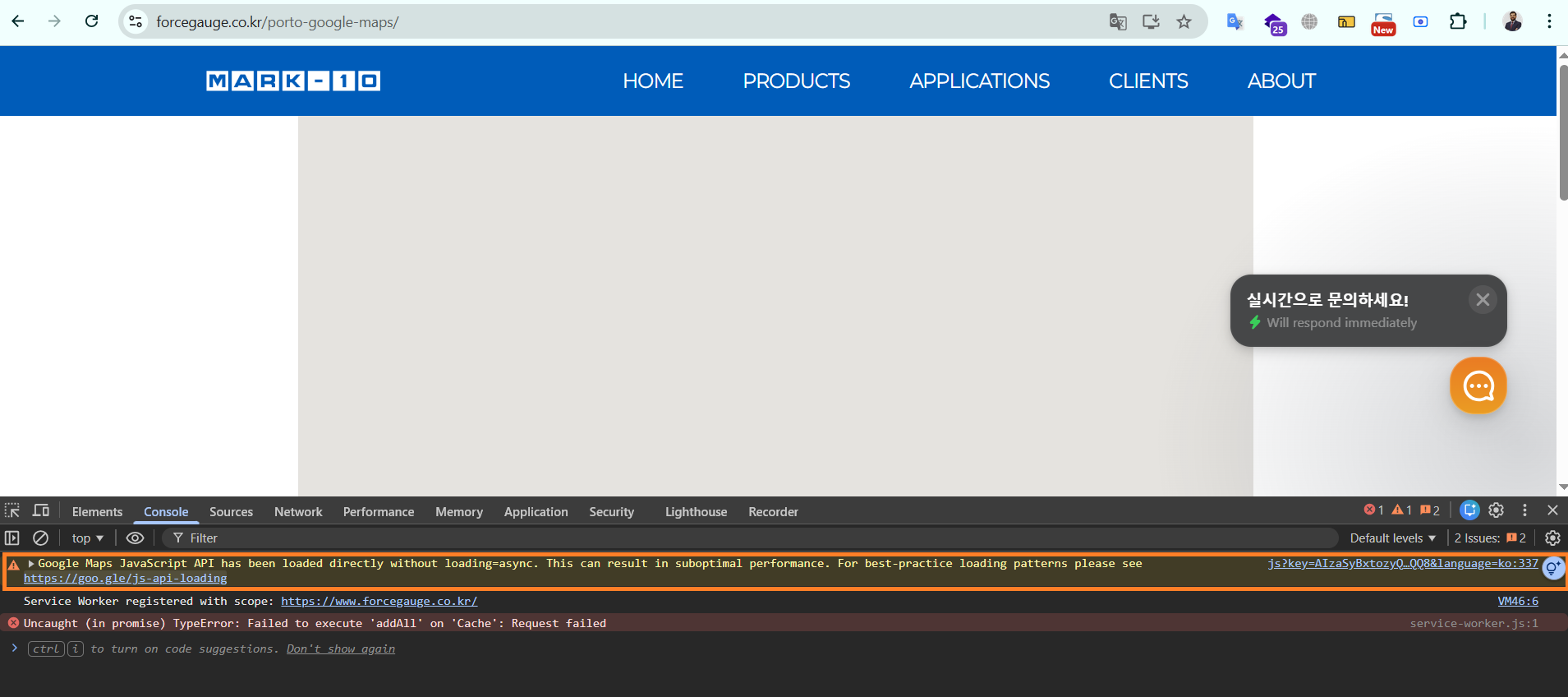Click the lightbulb explain-message icon on the warning
Viewport: 1568px width, 697px height.
coord(1553,568)
